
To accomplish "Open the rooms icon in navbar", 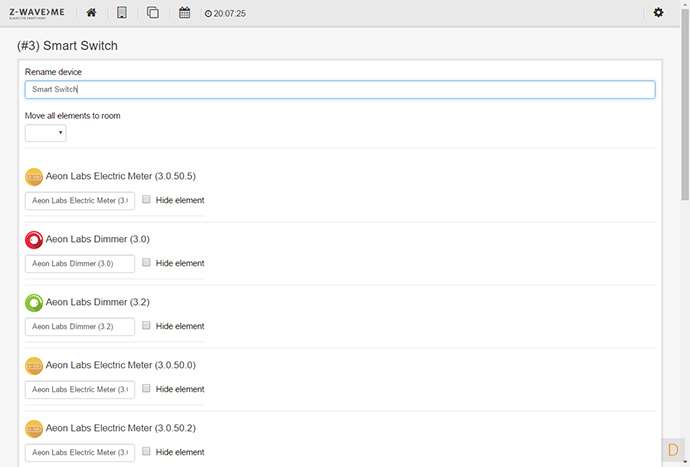I will pos(122,13).
